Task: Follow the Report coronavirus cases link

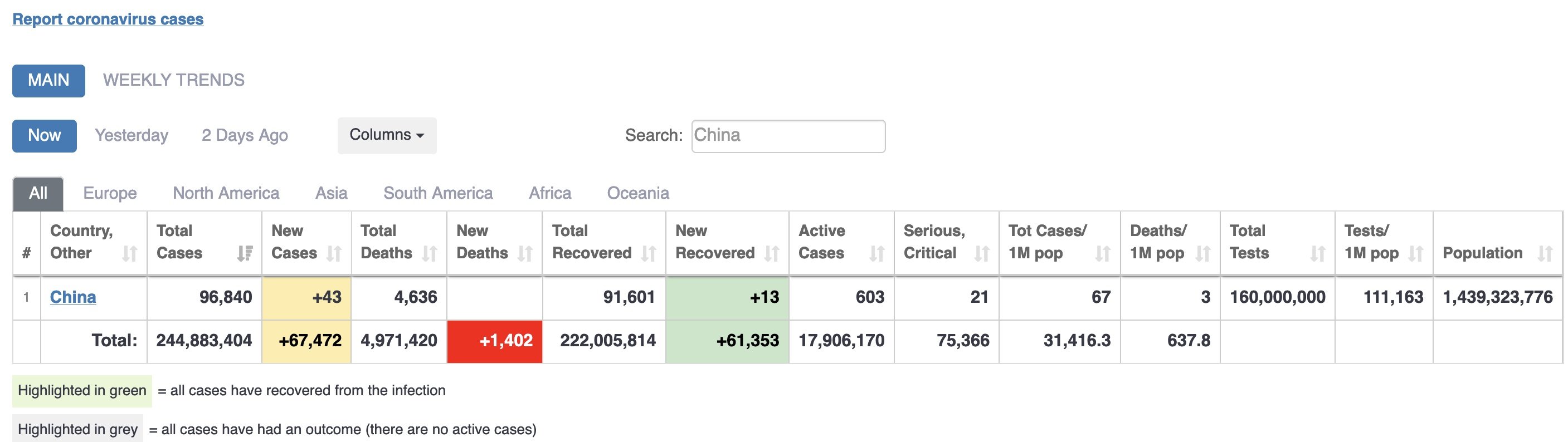Action: point(108,19)
